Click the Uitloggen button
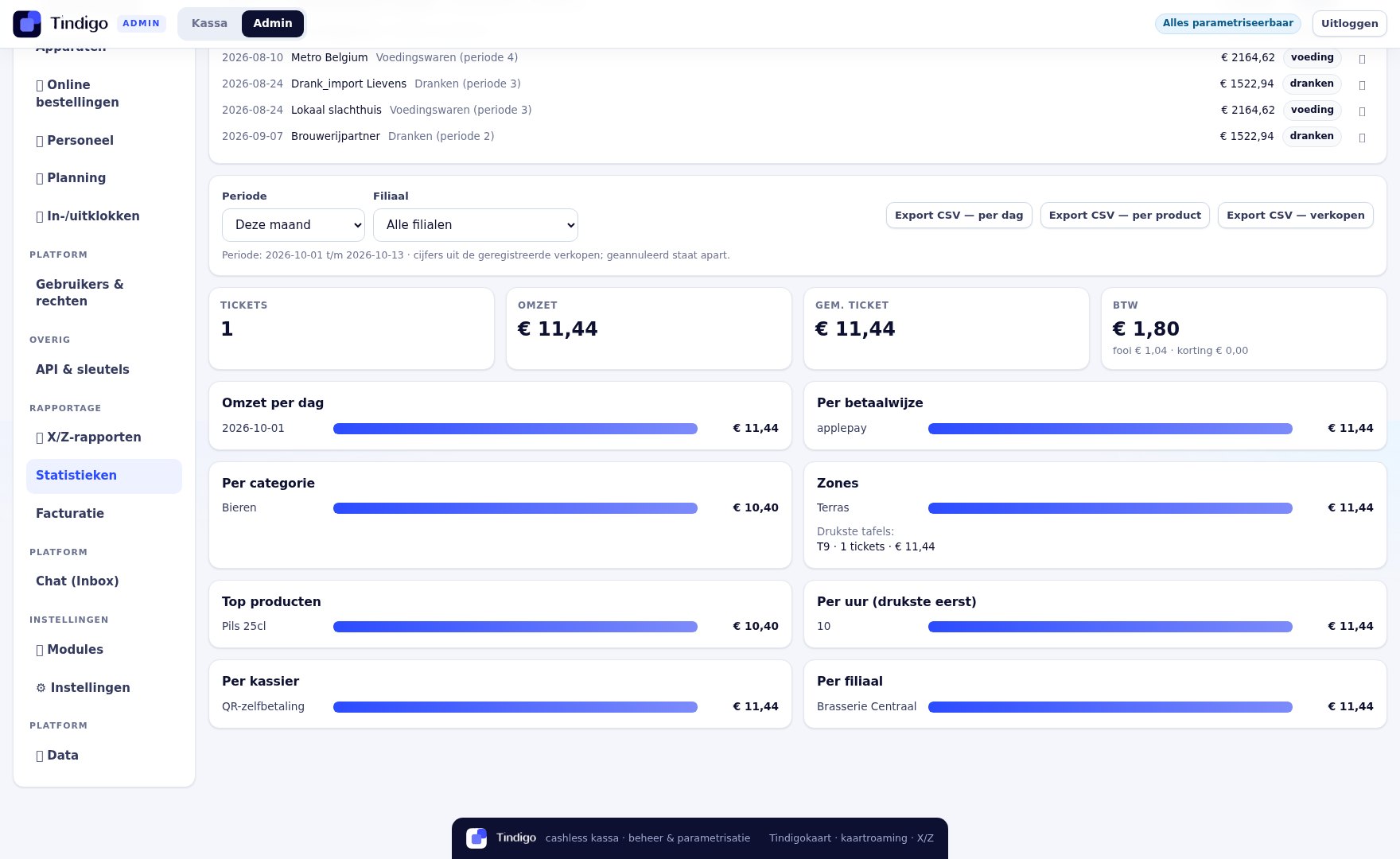 click(x=1350, y=24)
